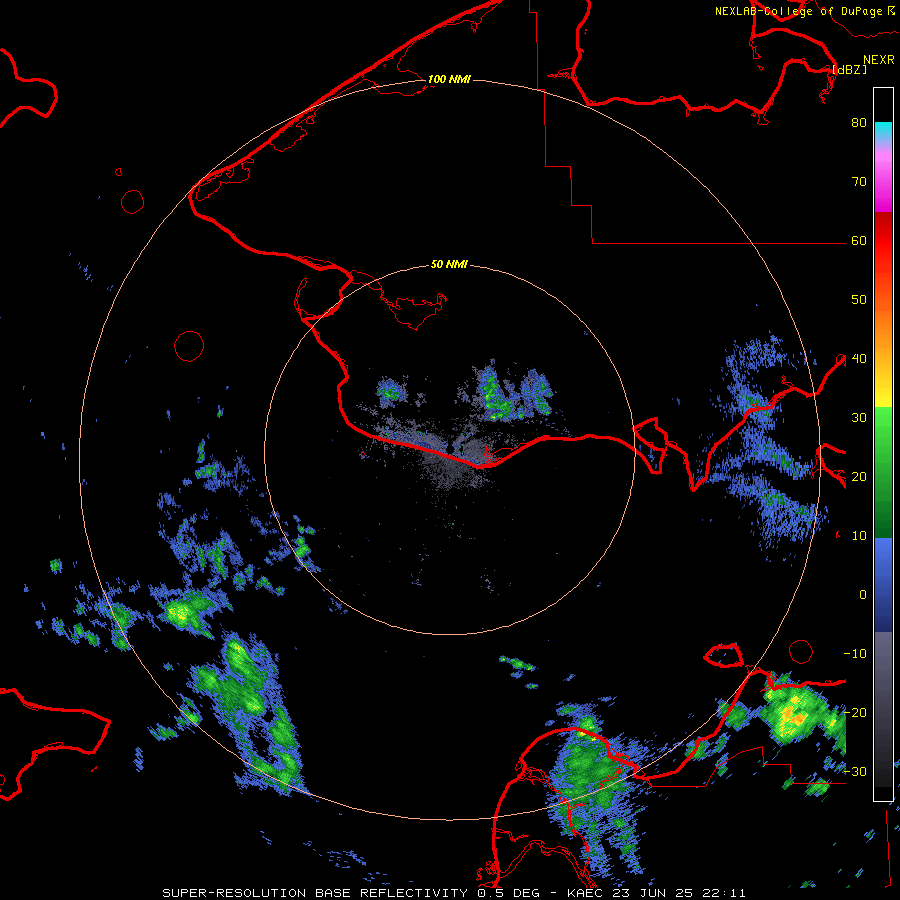Click the 10 value on the dBZ scale
Screen dimensions: 900x900
pyautogui.click(x=859, y=536)
